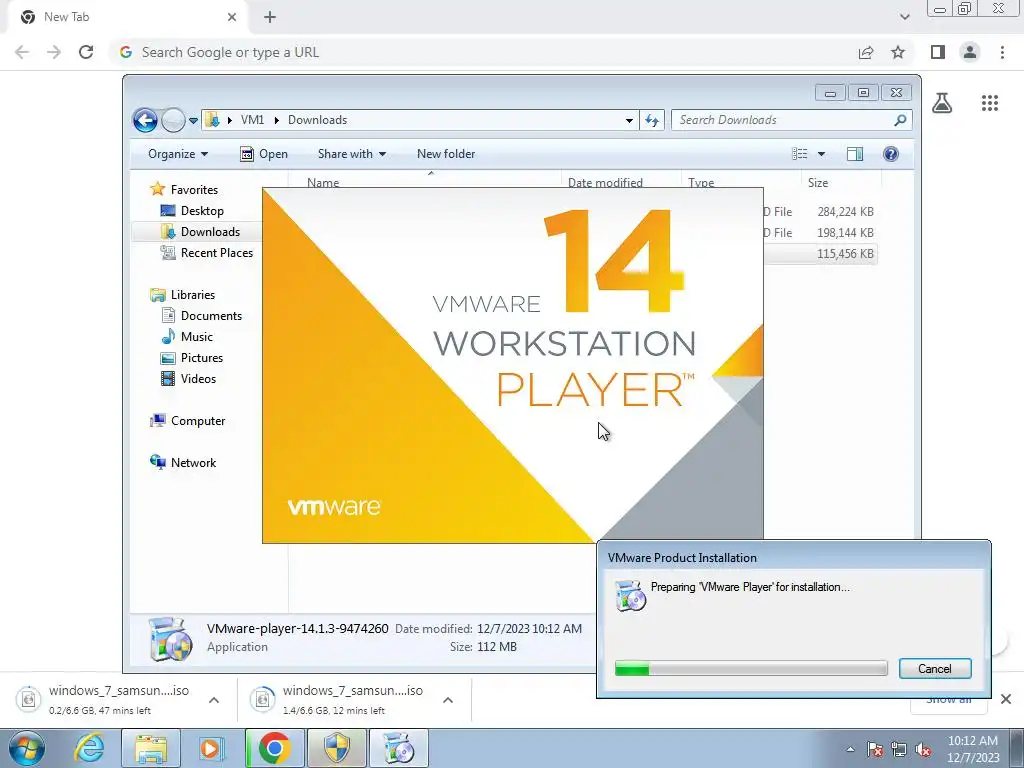Select Desktop under Favorites
This screenshot has width=1024, height=768.
point(192,211)
